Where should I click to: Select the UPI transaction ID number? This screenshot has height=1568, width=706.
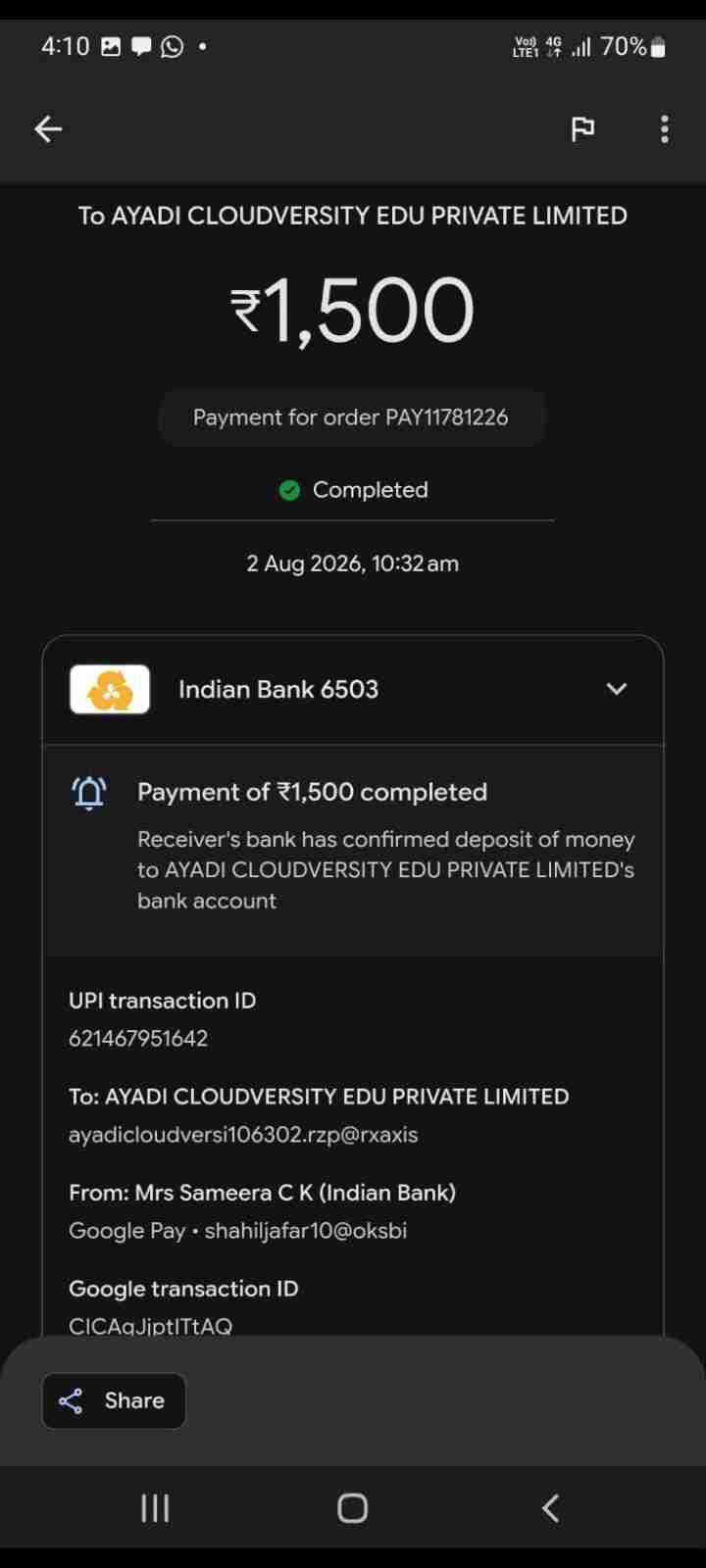coord(138,1039)
